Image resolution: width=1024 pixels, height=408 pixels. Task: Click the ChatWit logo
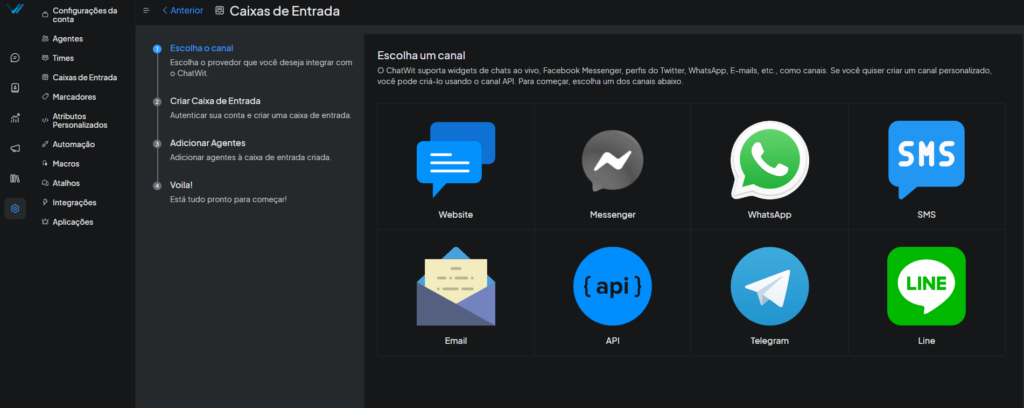pyautogui.click(x=15, y=11)
